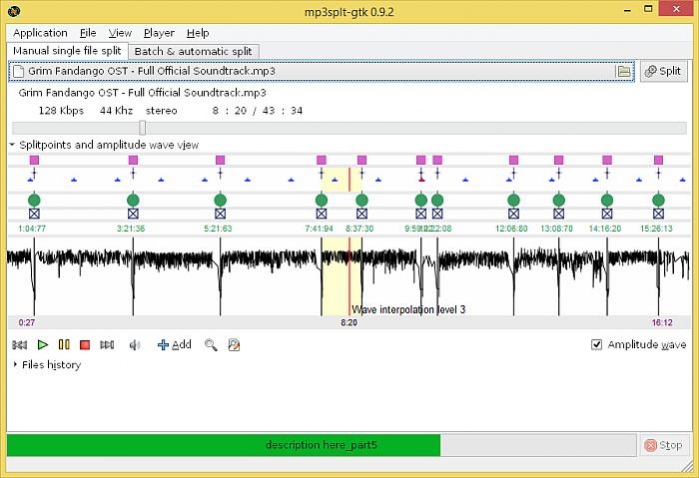699x478 pixels.
Task: Click the mp3splt-gtk app icon in title bar
Action: 13,11
